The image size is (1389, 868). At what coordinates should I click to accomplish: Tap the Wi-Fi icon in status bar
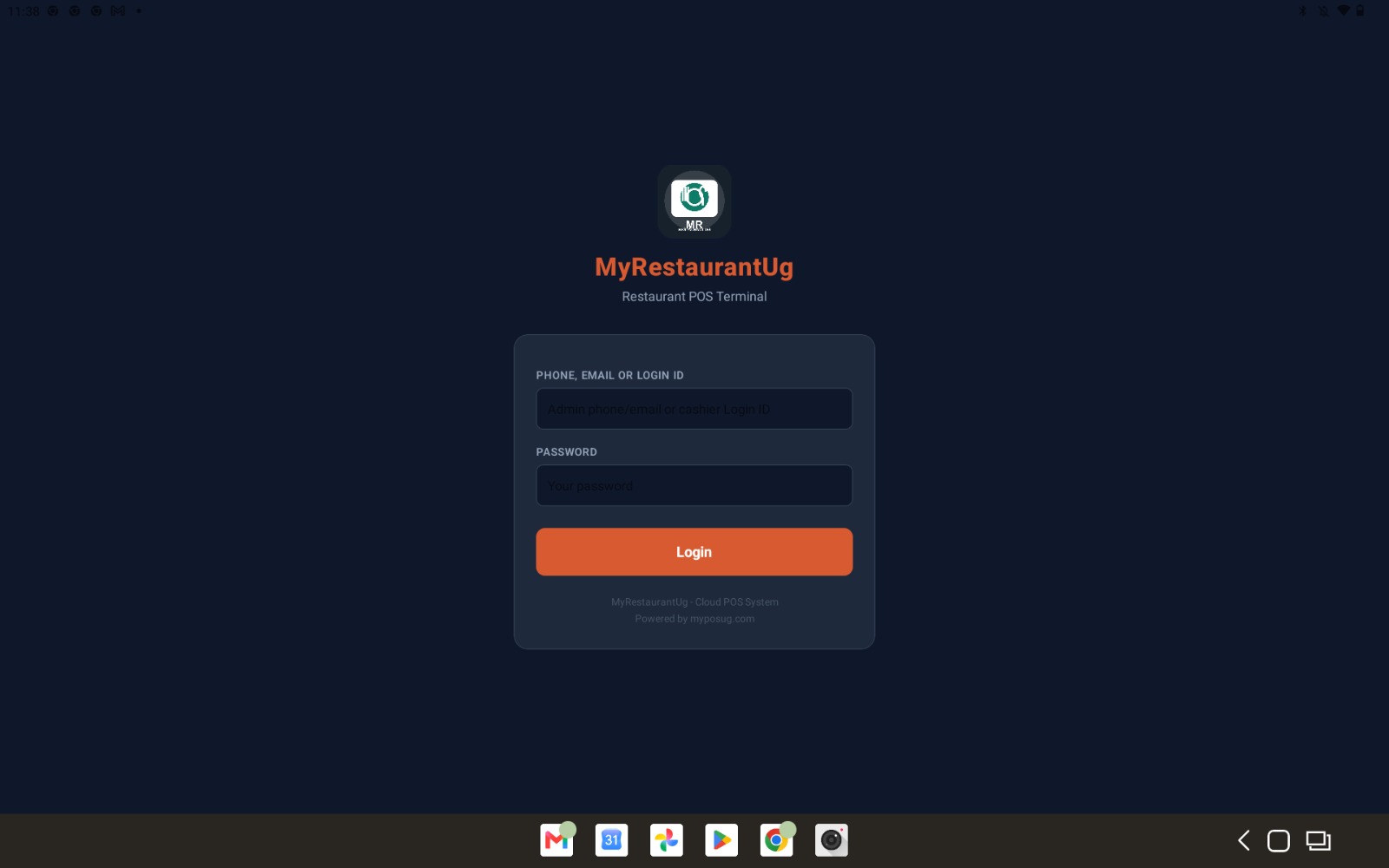(x=1343, y=10)
